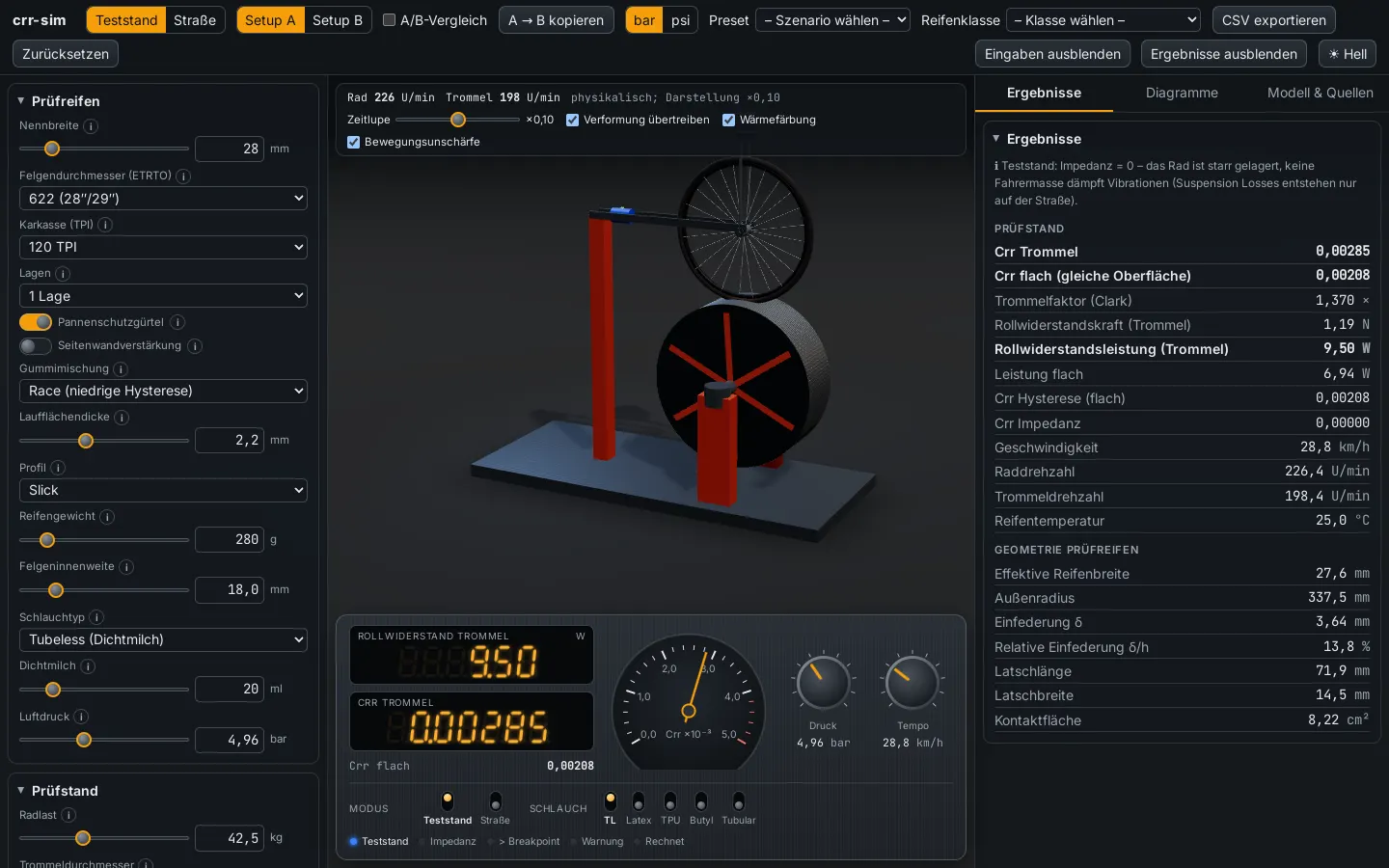Click Eingaben ausblenden button
The image size is (1389, 868).
[x=1052, y=54]
